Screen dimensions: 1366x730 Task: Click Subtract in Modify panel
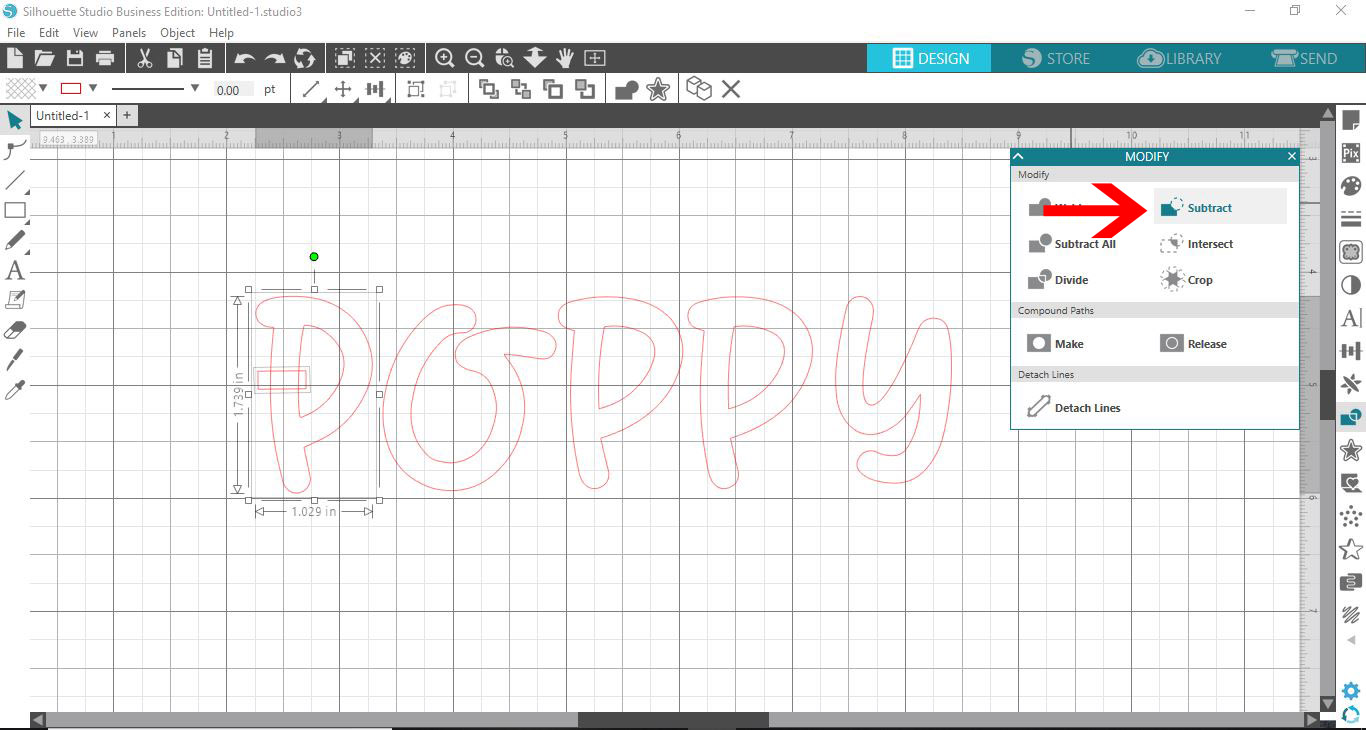click(1219, 208)
